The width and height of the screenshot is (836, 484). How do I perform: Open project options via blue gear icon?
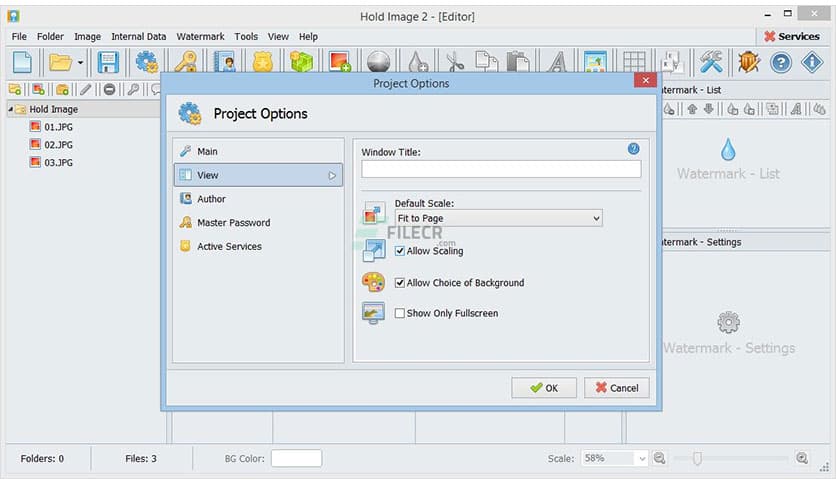pos(147,62)
